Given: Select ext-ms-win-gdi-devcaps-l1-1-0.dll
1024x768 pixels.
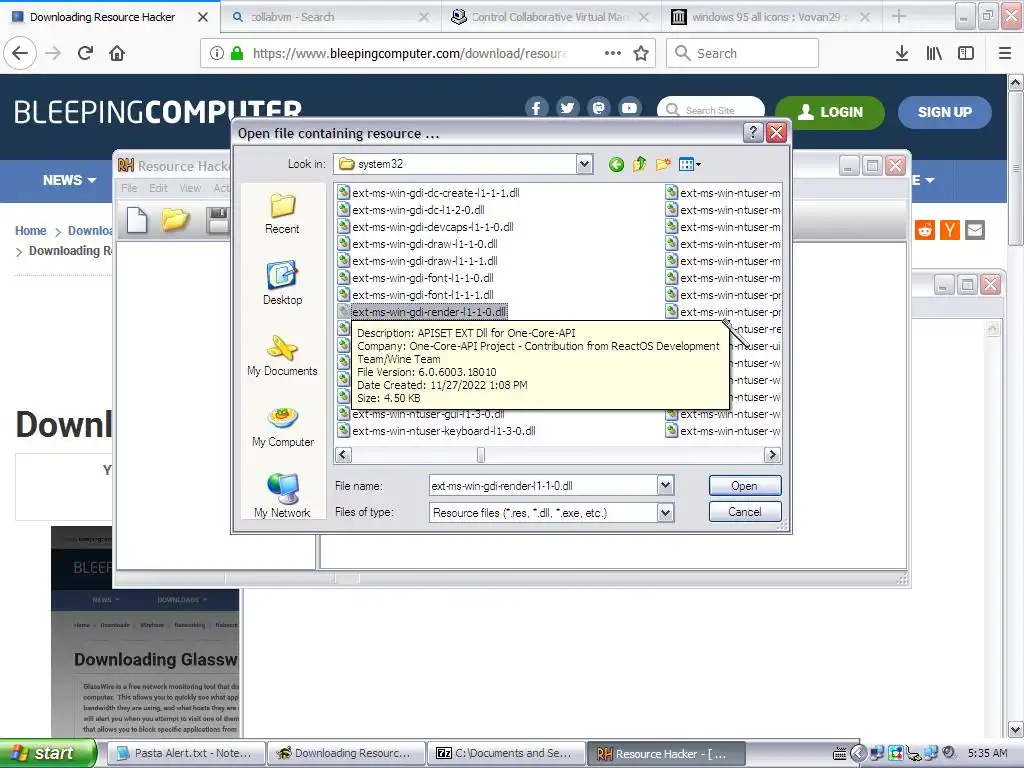Looking at the screenshot, I should coord(432,227).
